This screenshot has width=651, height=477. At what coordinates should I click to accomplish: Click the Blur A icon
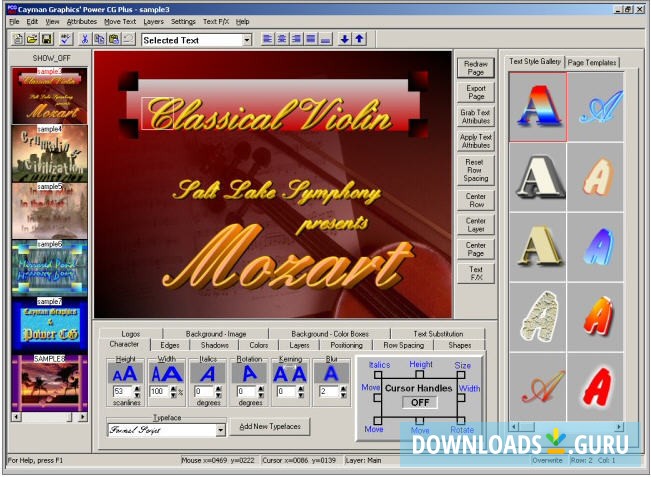(x=331, y=374)
